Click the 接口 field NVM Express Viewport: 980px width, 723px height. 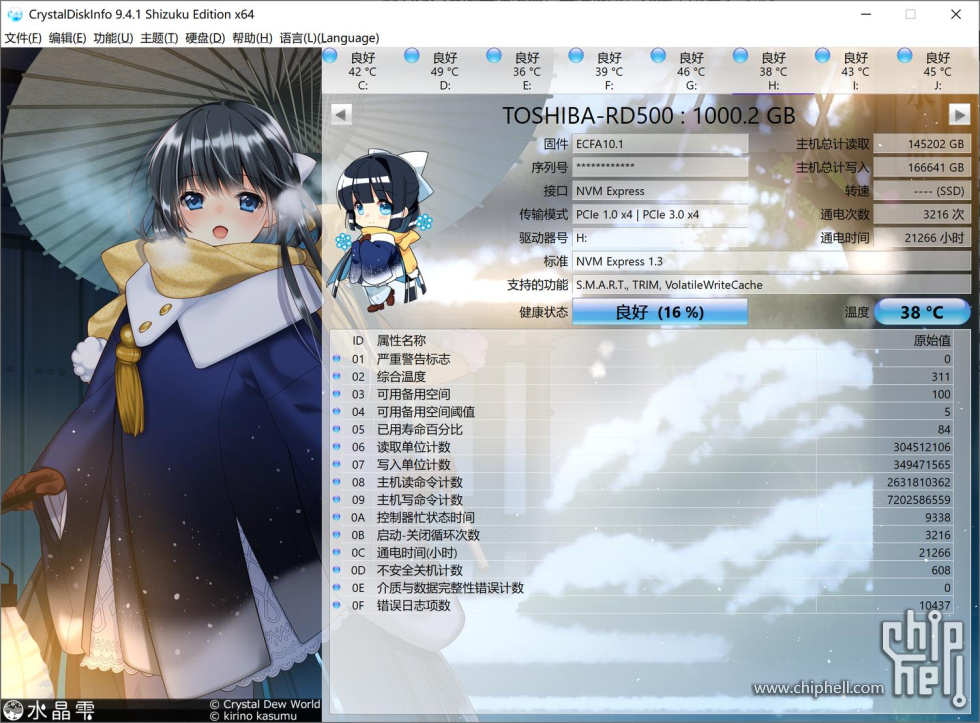(x=660, y=191)
